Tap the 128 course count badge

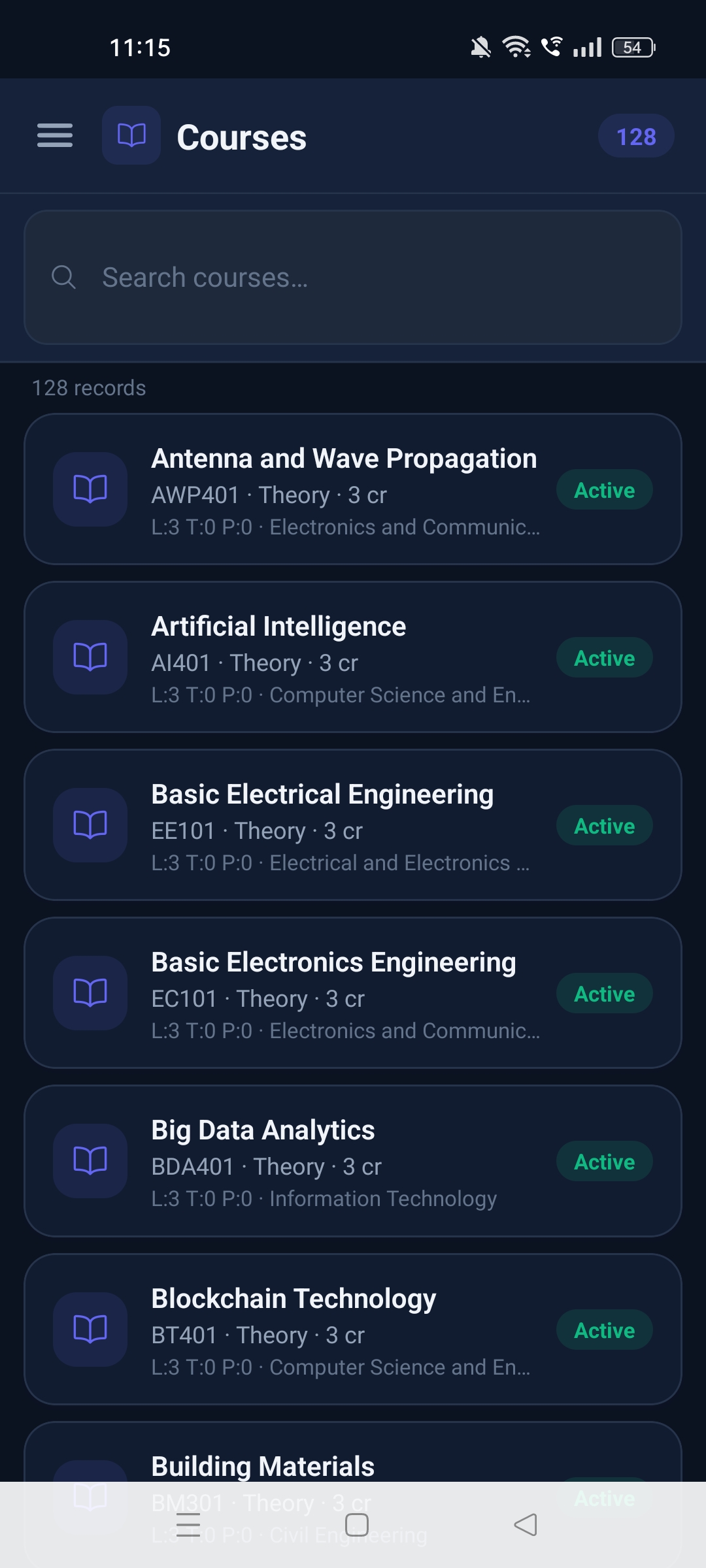(x=636, y=136)
